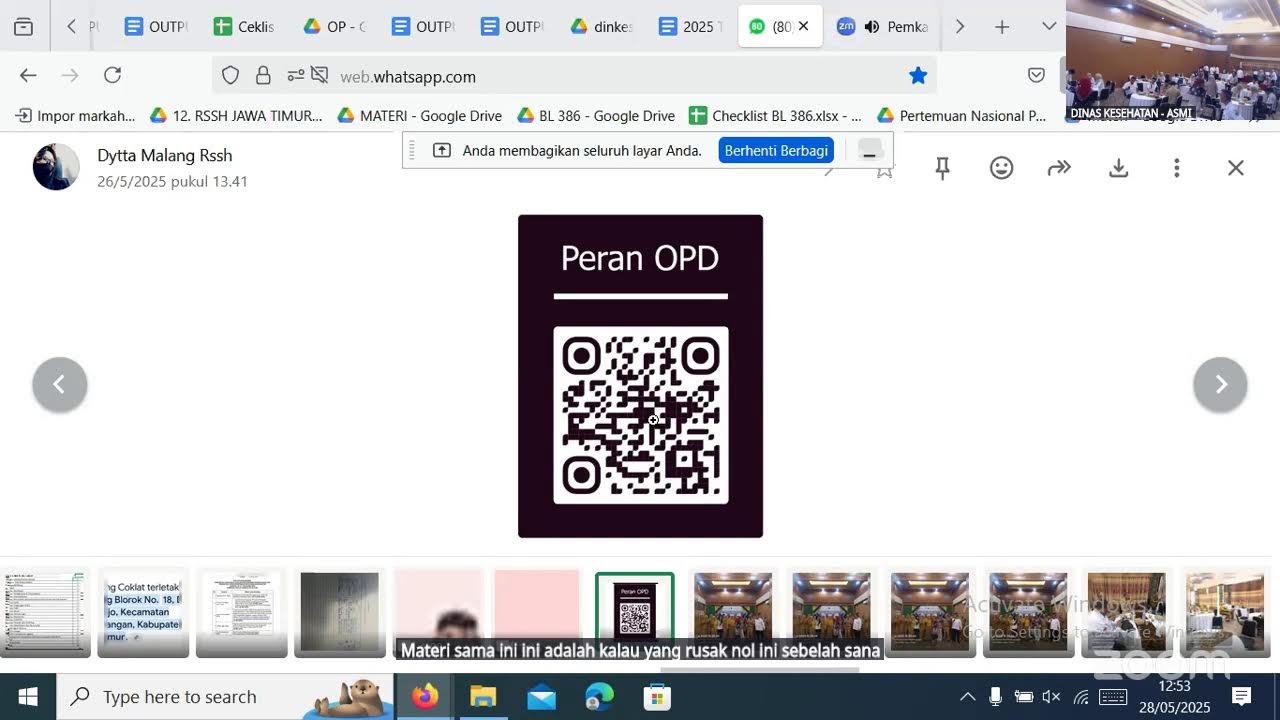The width and height of the screenshot is (1280, 720).
Task: Open MATERI - Google Drive bookmark
Action: pos(420,116)
